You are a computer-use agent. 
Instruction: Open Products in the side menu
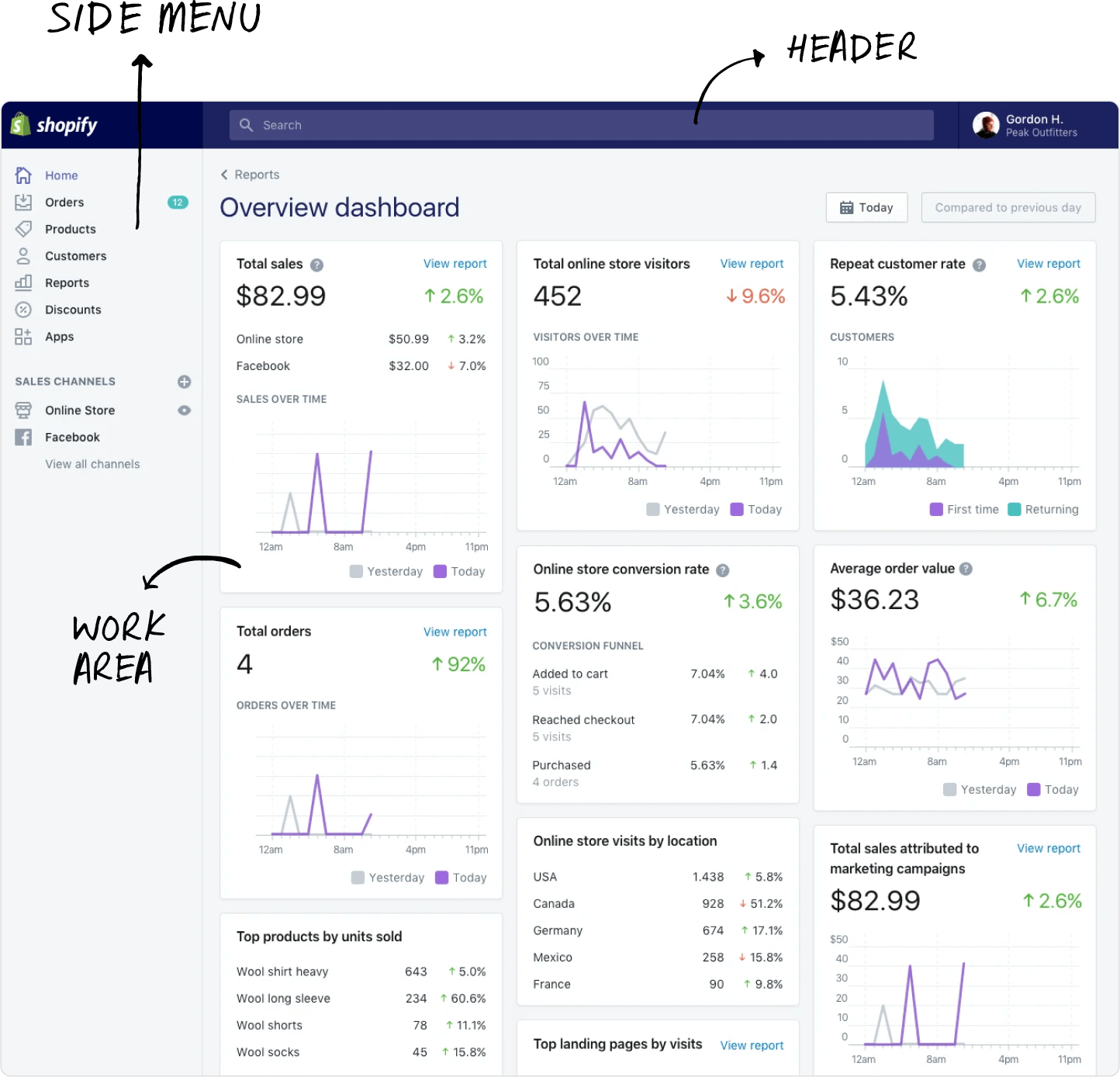click(x=71, y=229)
